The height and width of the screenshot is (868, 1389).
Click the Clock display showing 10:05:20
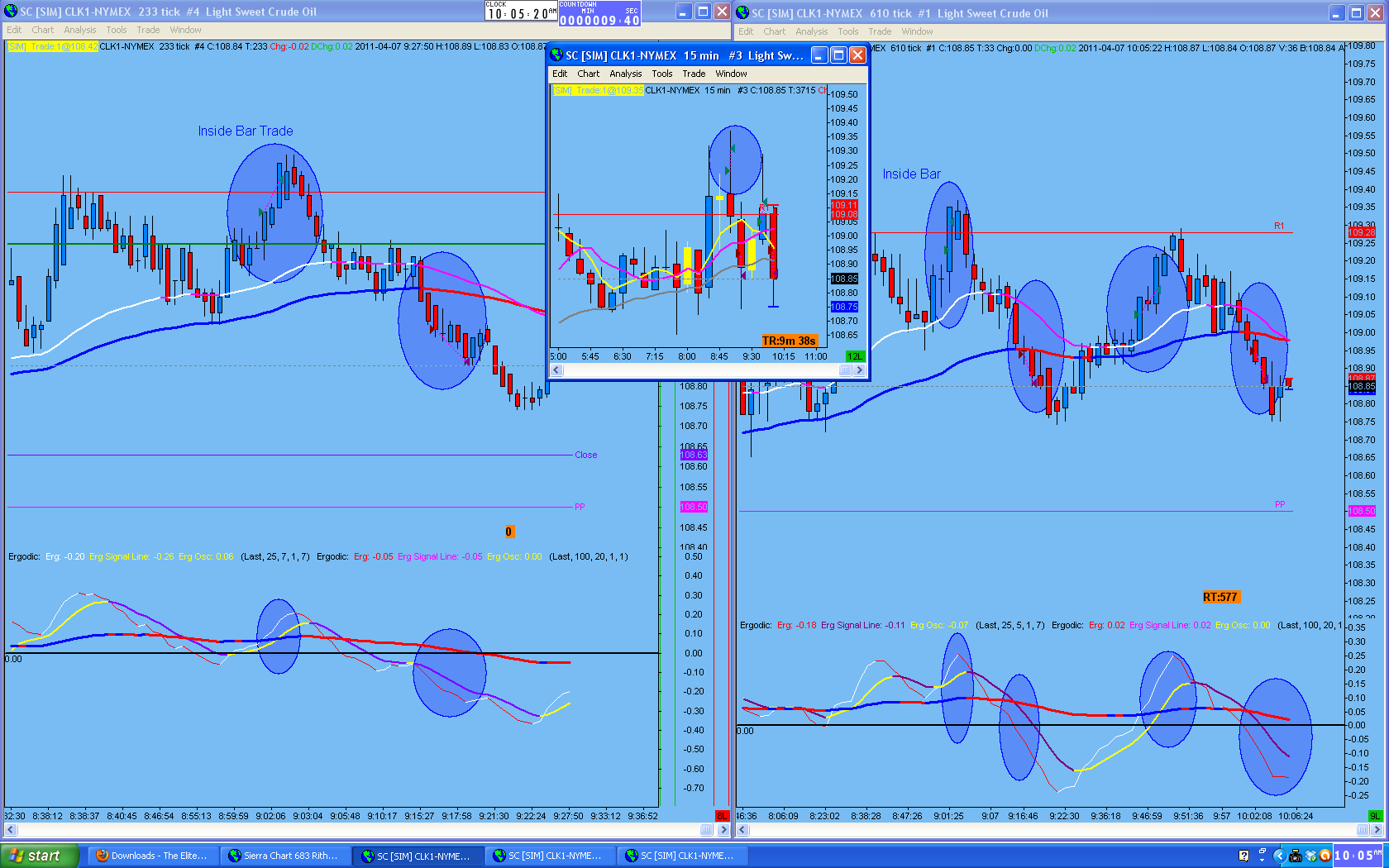pyautogui.click(x=521, y=11)
